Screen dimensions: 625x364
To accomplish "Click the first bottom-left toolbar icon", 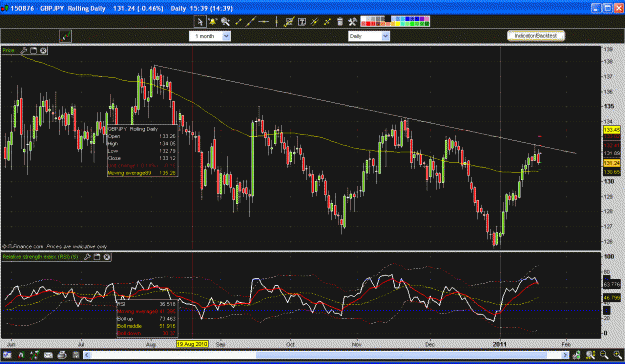I will pyautogui.click(x=7, y=355).
